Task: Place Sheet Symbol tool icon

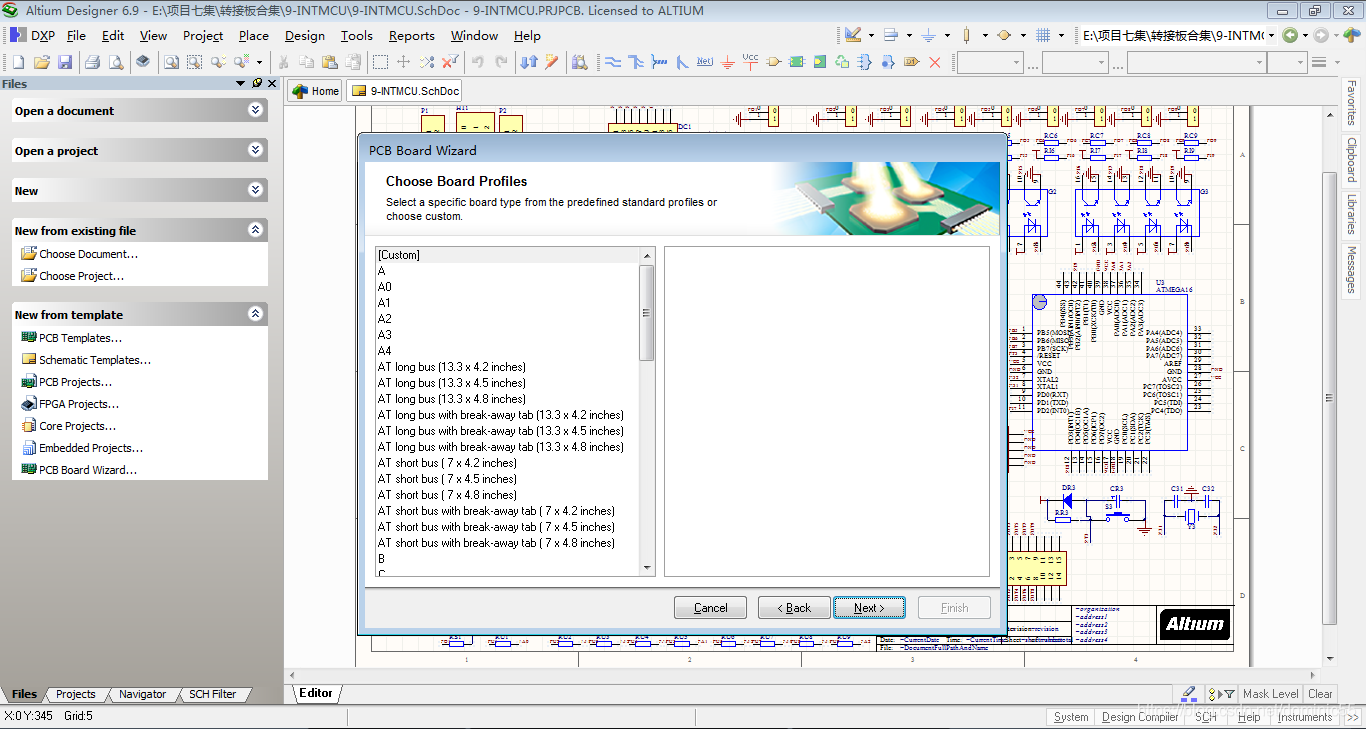Action: point(797,62)
